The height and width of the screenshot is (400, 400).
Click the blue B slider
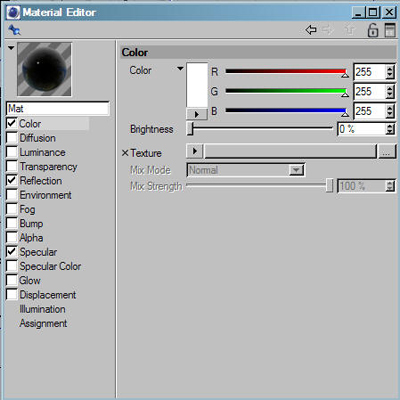(286, 111)
